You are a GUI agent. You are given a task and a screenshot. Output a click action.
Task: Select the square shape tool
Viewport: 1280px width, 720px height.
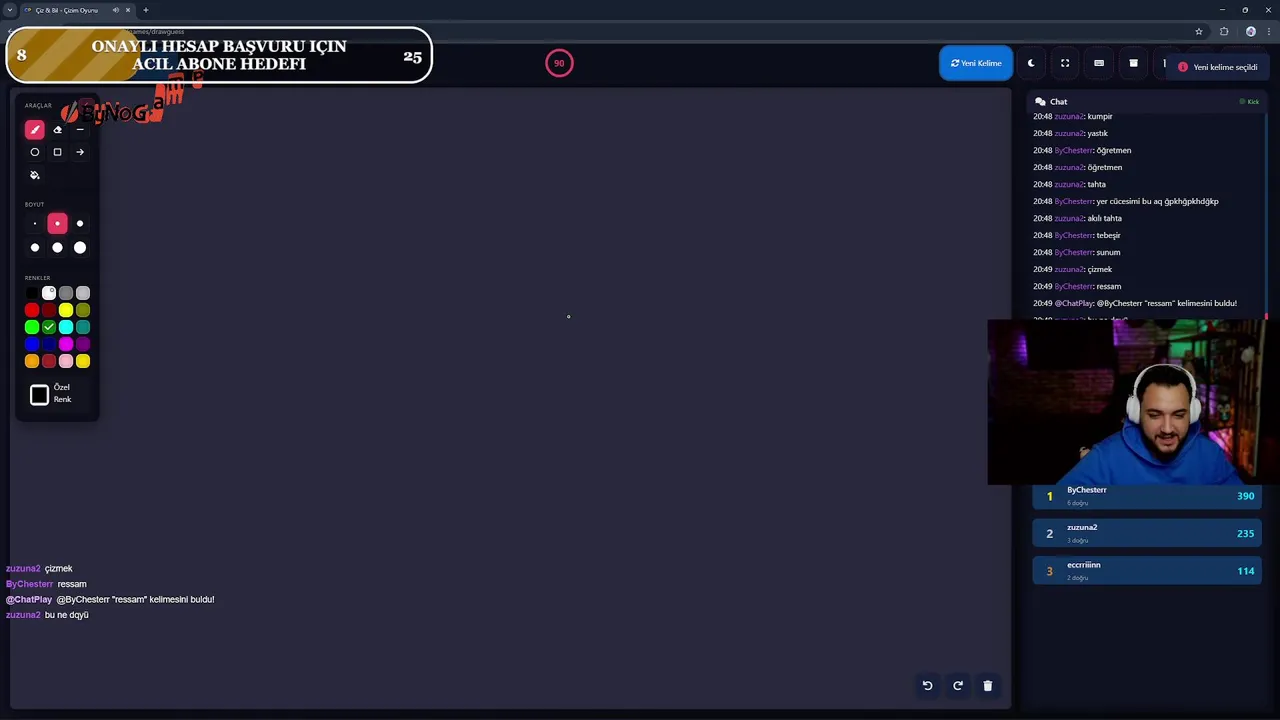tap(57, 152)
